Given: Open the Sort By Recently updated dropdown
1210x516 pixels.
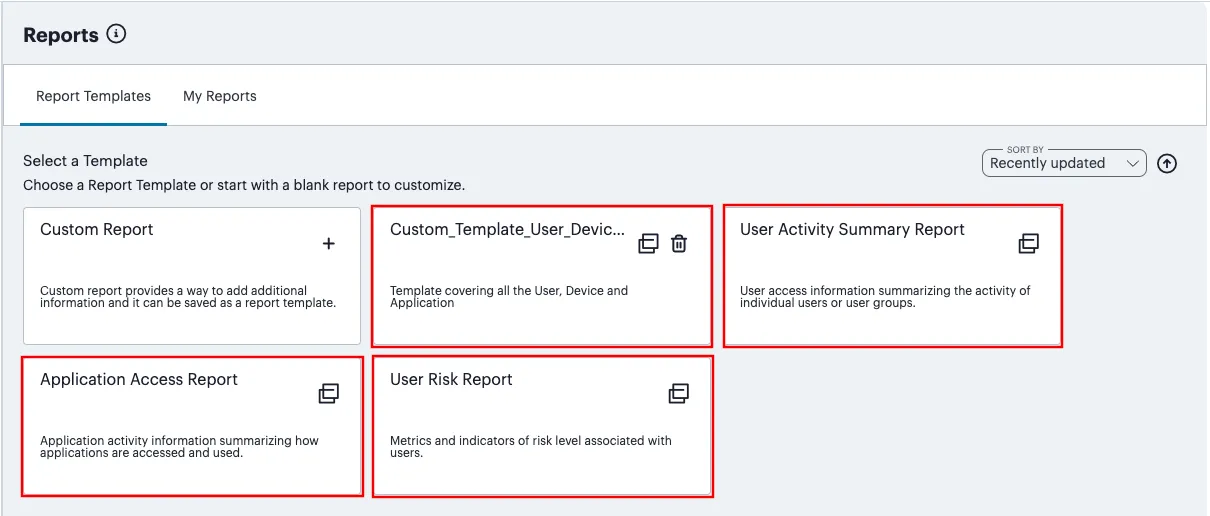Looking at the screenshot, I should point(1064,163).
